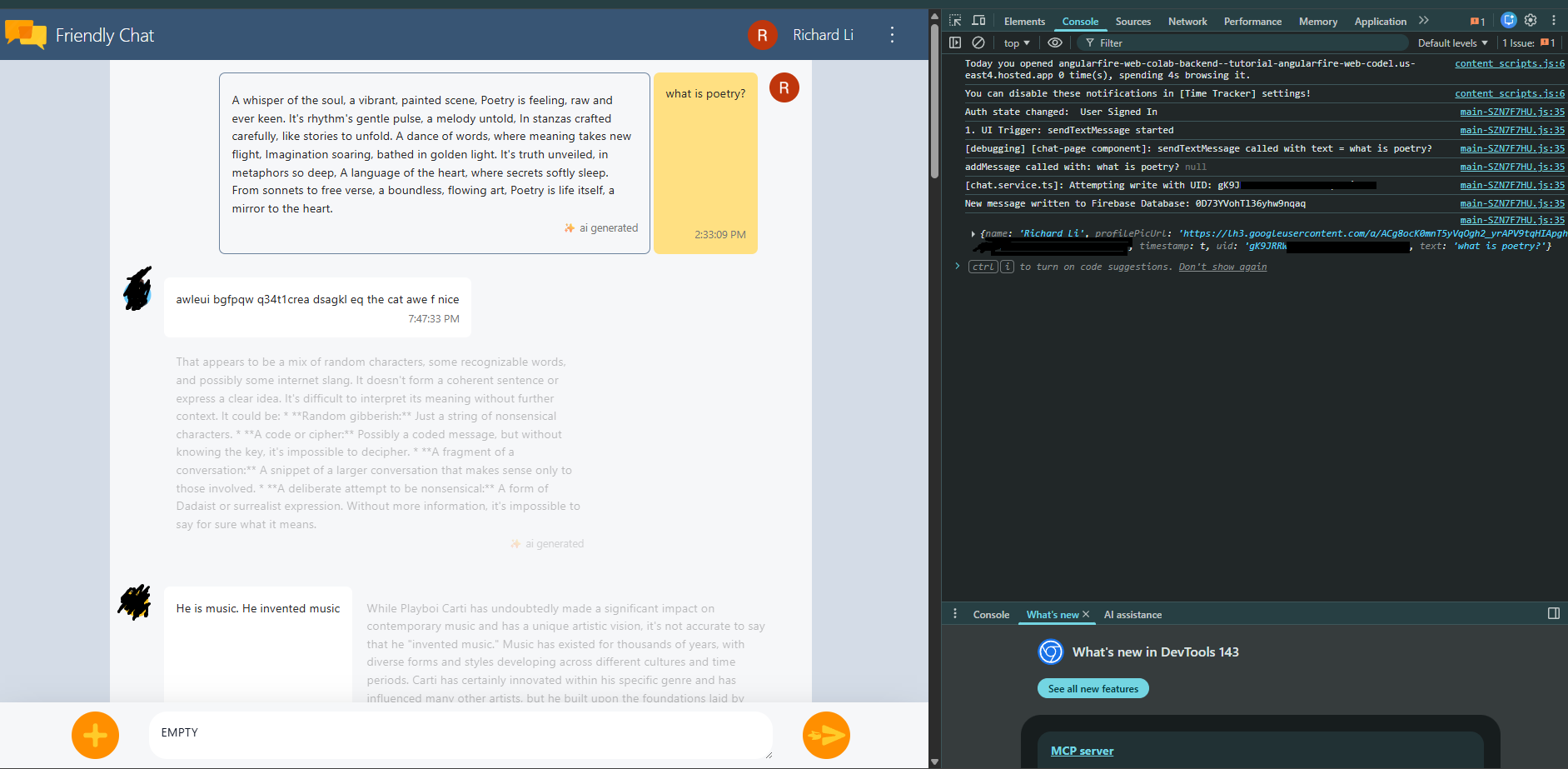
Task: Click the Friendly Chat logo icon
Action: (x=26, y=34)
